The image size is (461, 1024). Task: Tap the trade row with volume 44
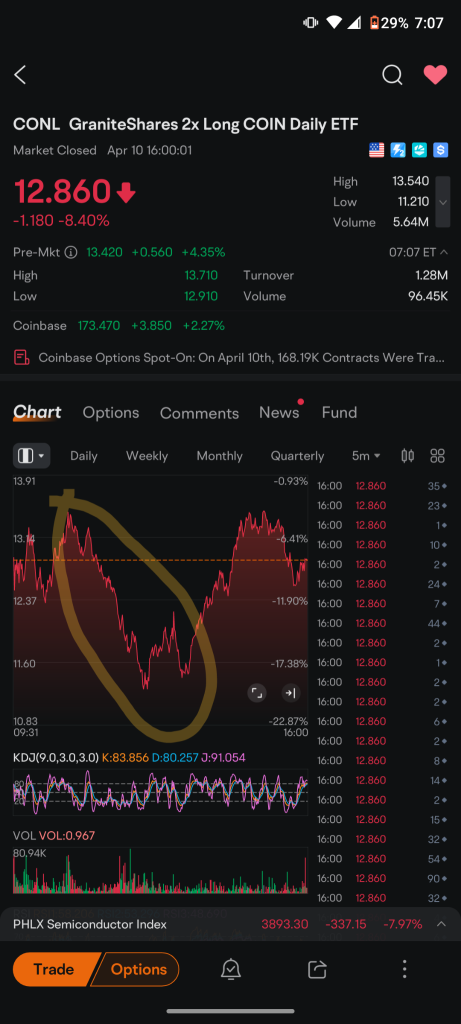382,623
